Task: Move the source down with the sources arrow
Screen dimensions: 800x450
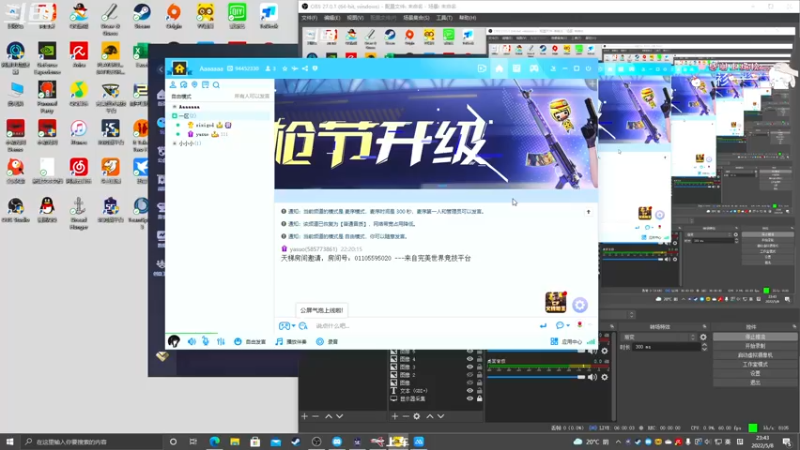Action: click(x=441, y=416)
